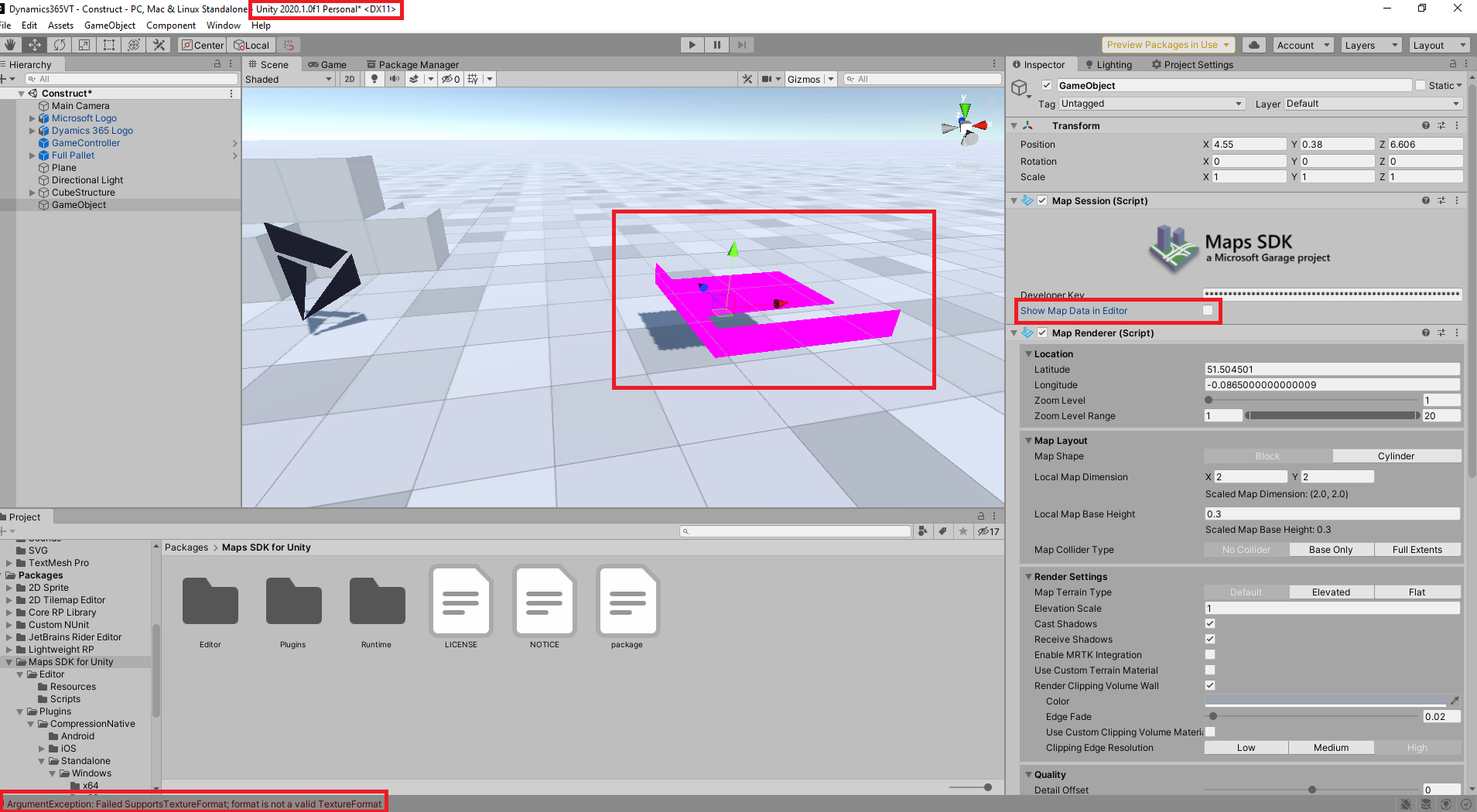Set Map Shape to Block
Image resolution: width=1477 pixels, height=812 pixels.
pyautogui.click(x=1267, y=455)
